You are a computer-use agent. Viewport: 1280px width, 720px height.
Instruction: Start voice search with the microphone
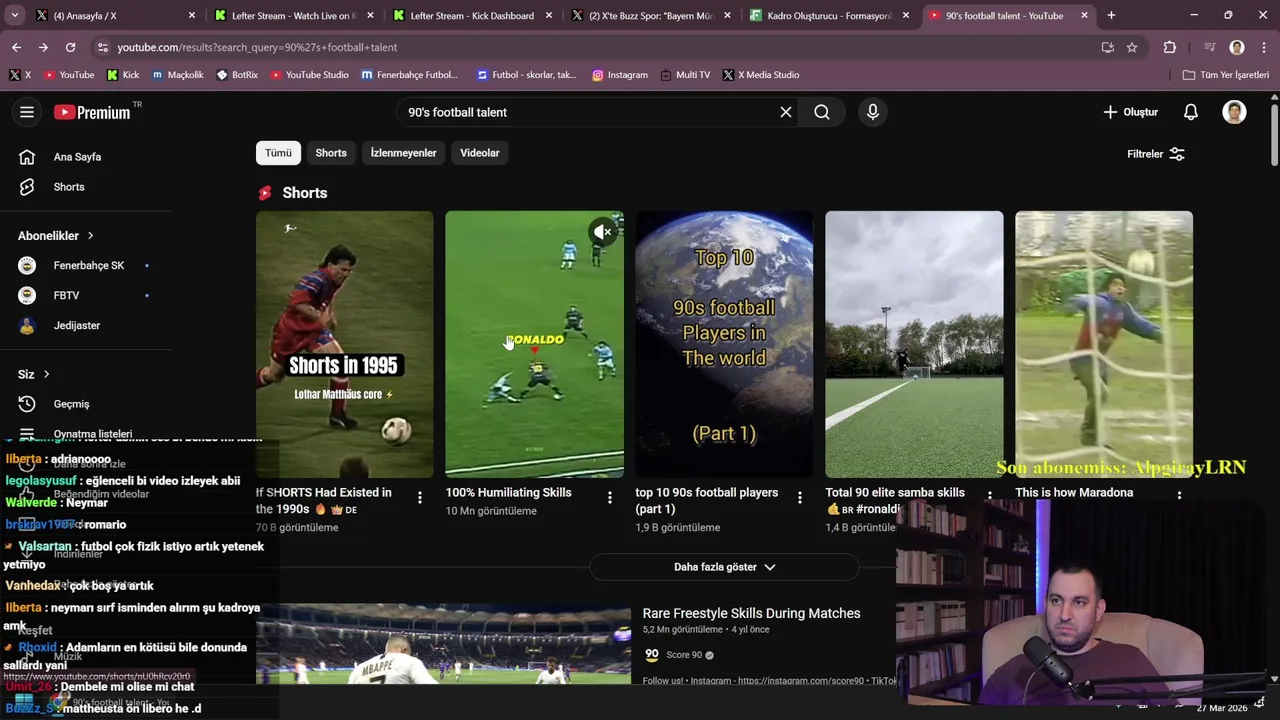click(873, 112)
